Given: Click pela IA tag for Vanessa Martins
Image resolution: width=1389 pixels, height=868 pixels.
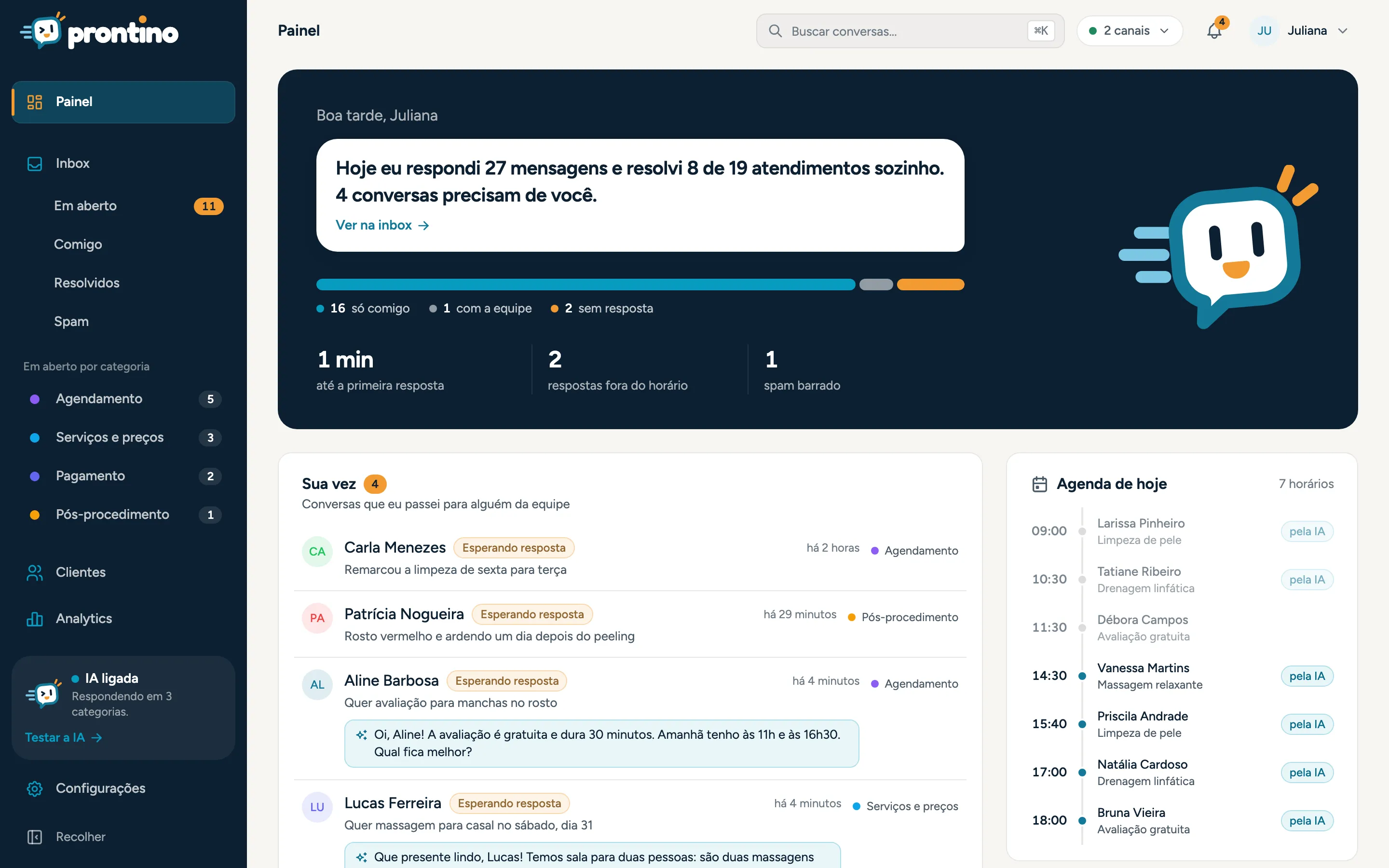Looking at the screenshot, I should point(1307,676).
